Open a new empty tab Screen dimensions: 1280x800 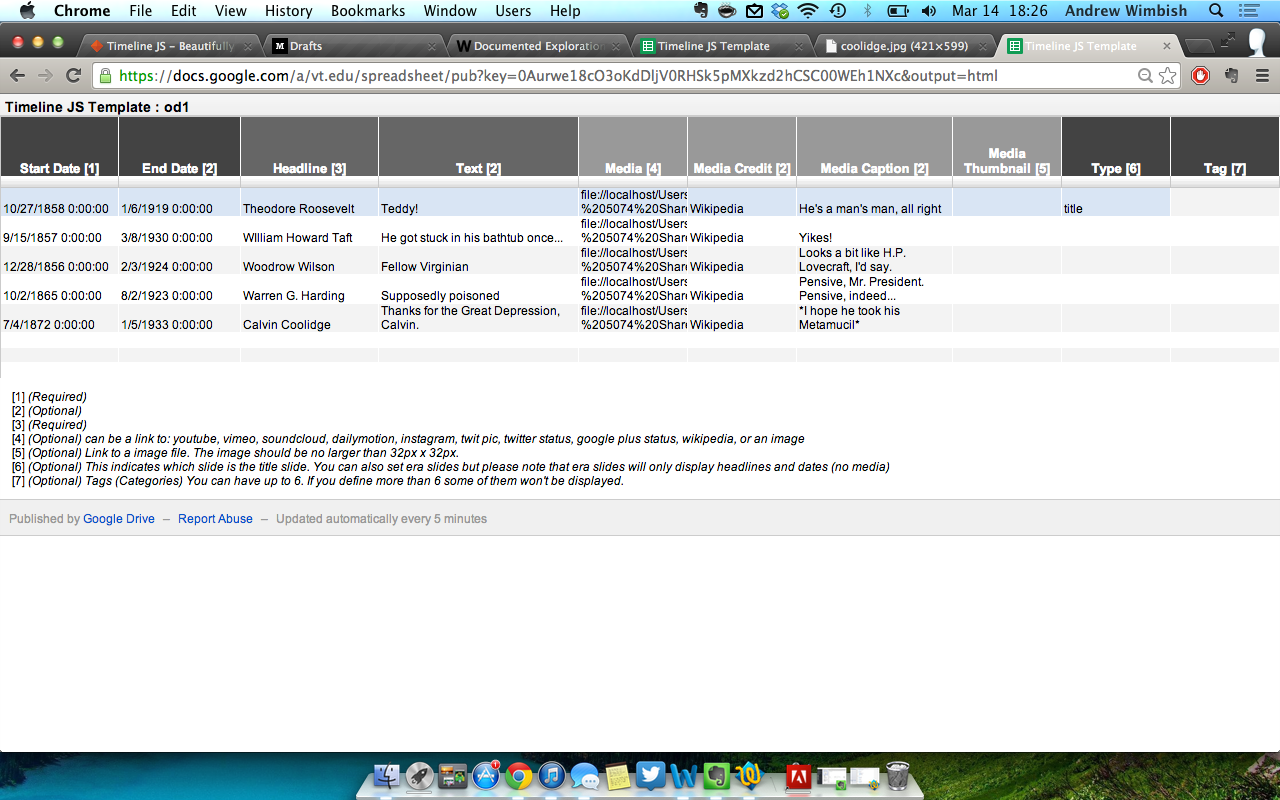tap(1199, 46)
